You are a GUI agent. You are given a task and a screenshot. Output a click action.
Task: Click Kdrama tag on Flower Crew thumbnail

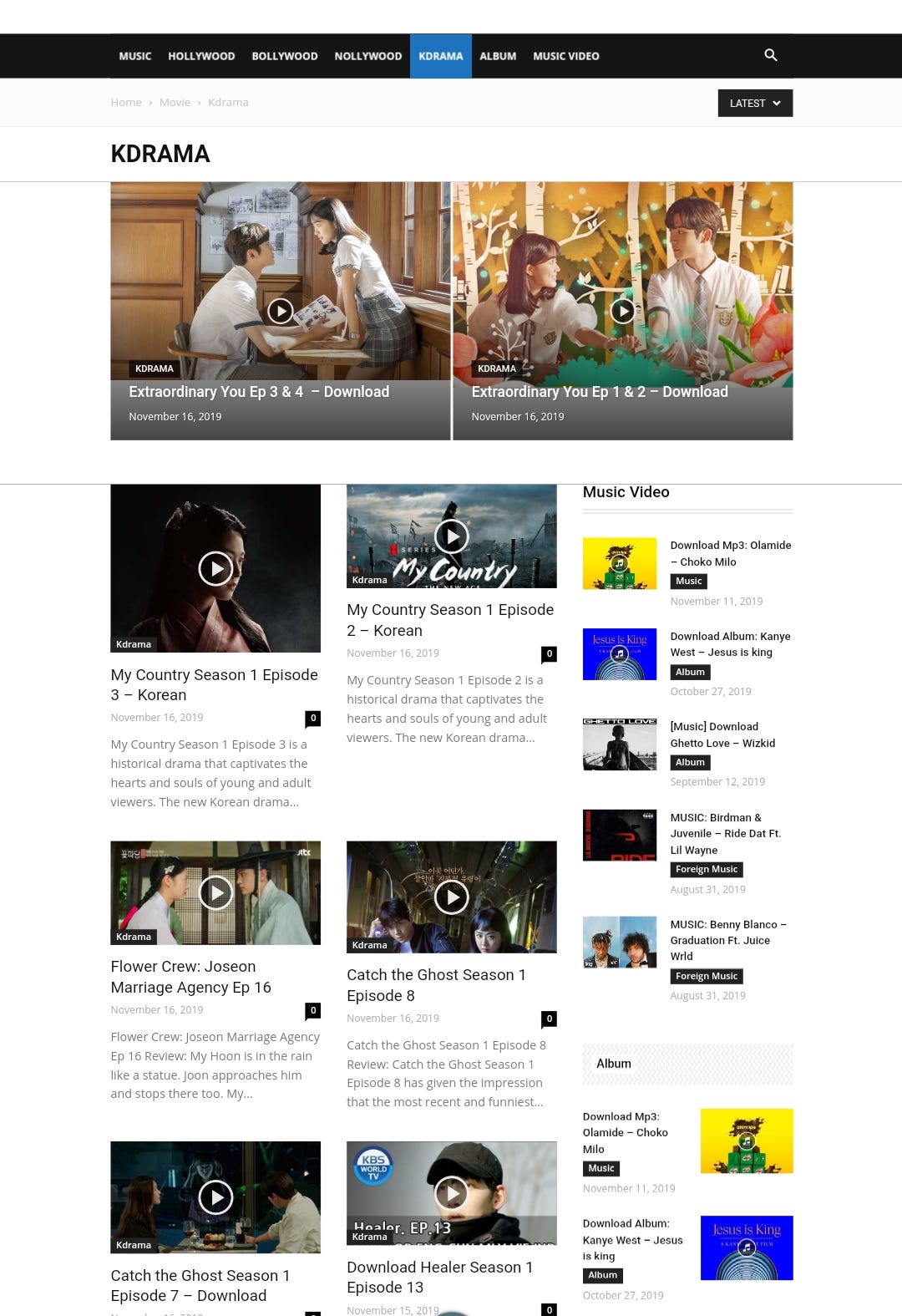click(x=134, y=937)
